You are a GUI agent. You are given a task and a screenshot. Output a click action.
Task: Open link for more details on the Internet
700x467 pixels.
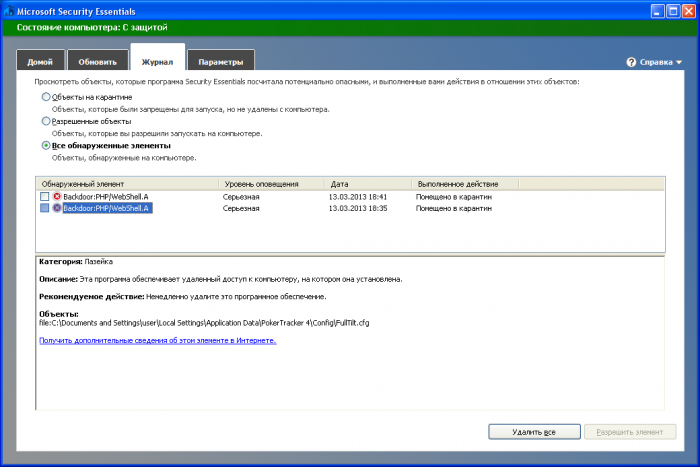[x=158, y=340]
